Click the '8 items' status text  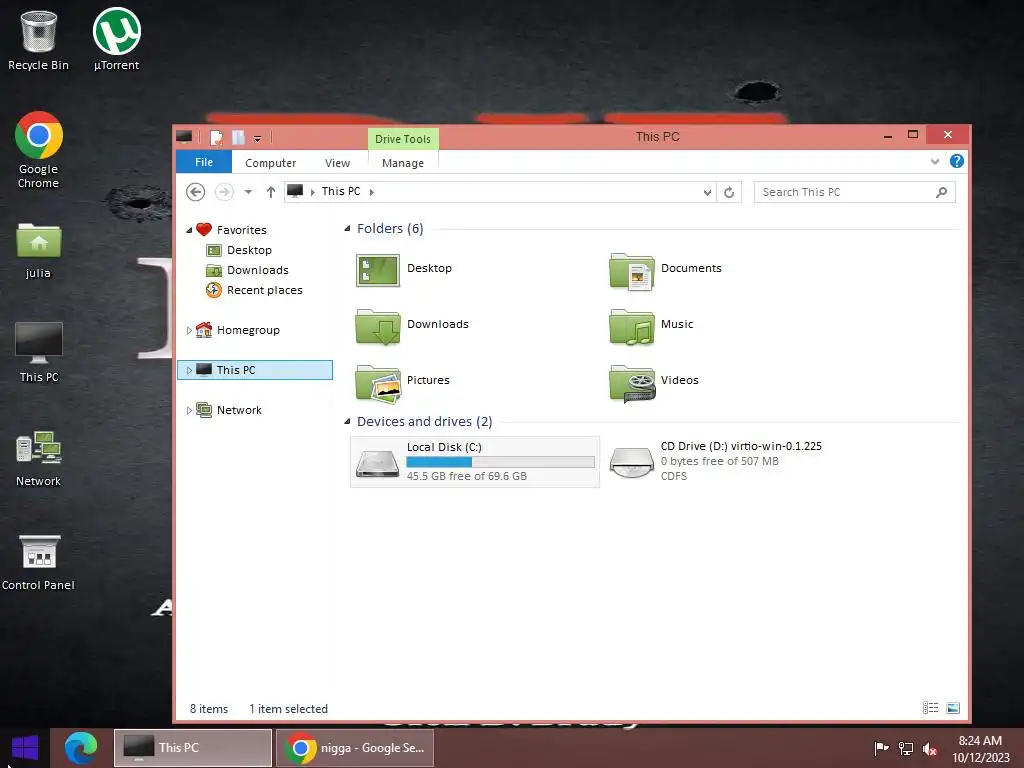[x=209, y=709]
